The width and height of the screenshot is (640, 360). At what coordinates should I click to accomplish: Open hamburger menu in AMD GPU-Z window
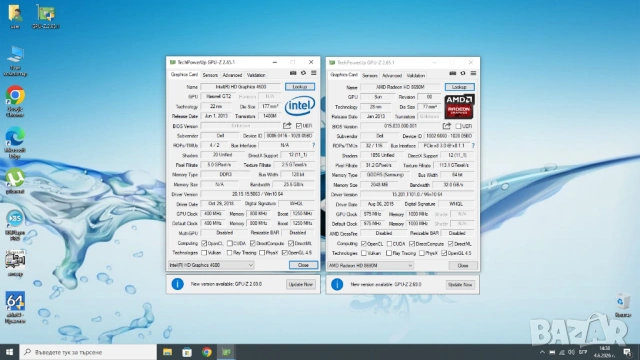click(473, 73)
